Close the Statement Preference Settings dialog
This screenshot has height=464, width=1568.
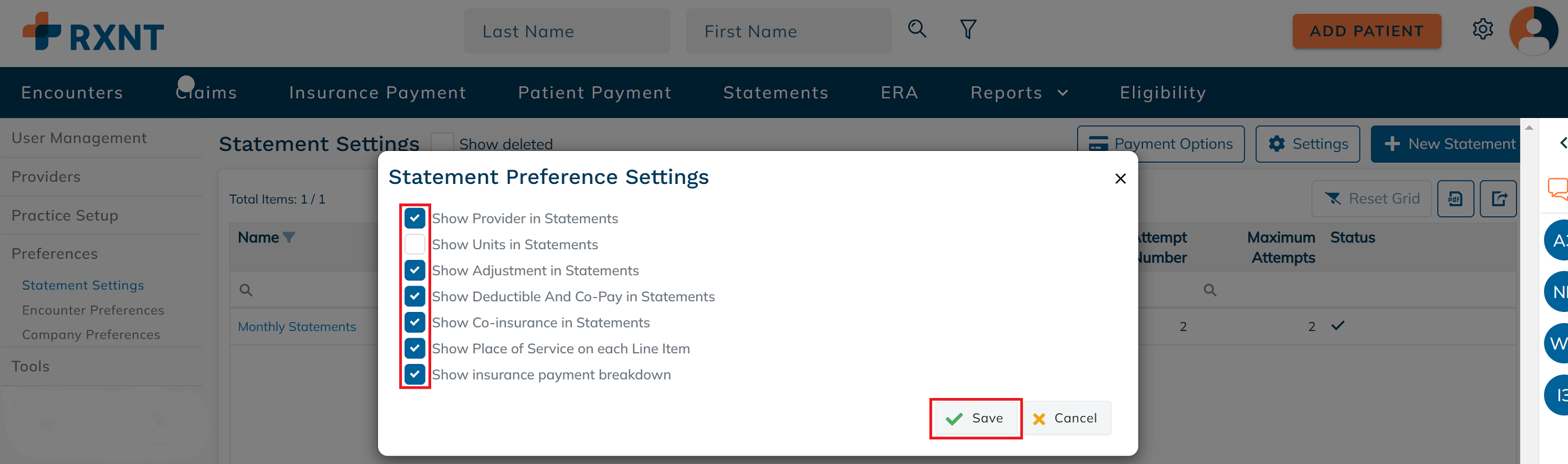click(x=1120, y=178)
